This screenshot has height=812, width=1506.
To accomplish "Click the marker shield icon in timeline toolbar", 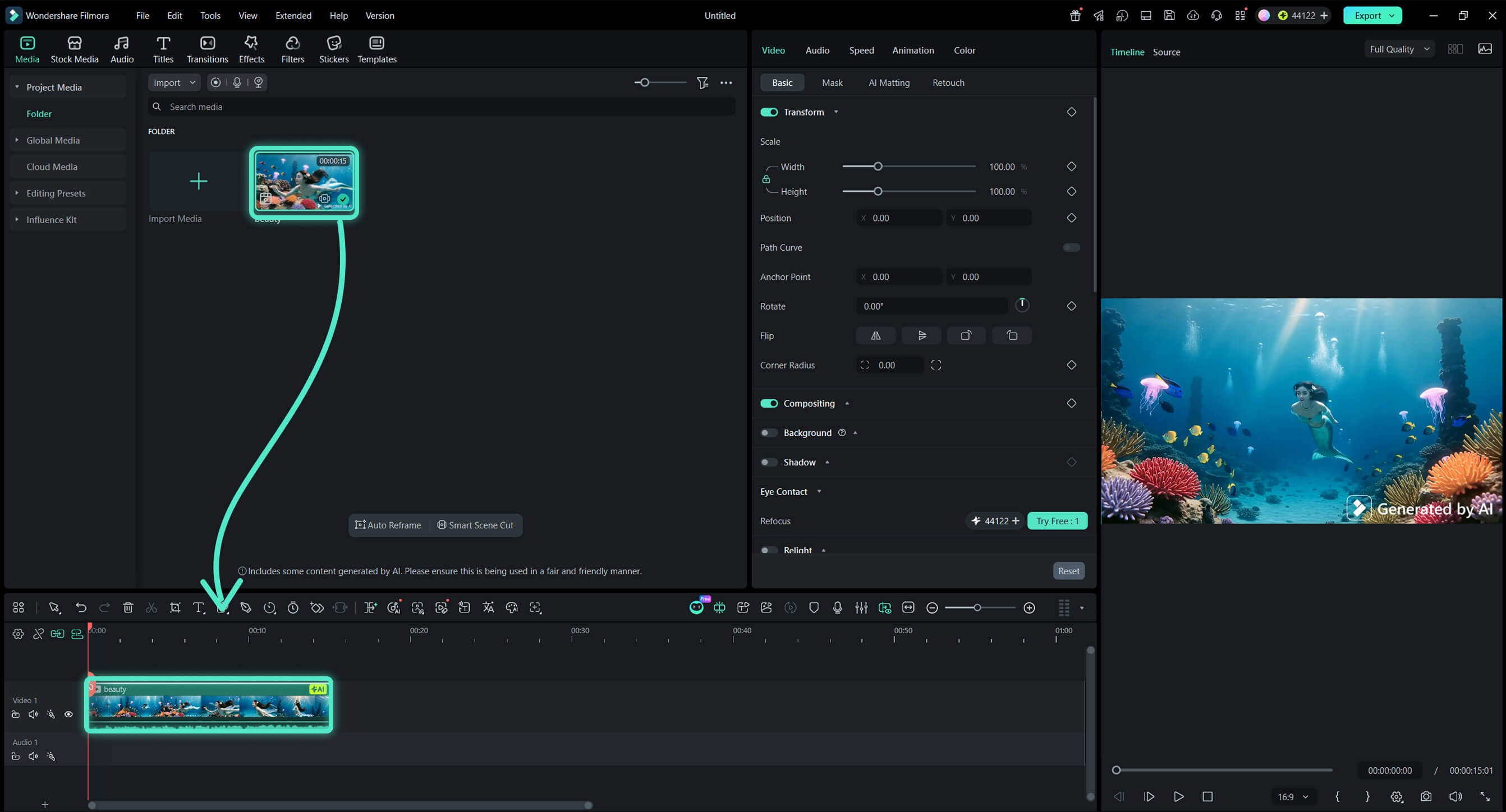I will point(814,607).
